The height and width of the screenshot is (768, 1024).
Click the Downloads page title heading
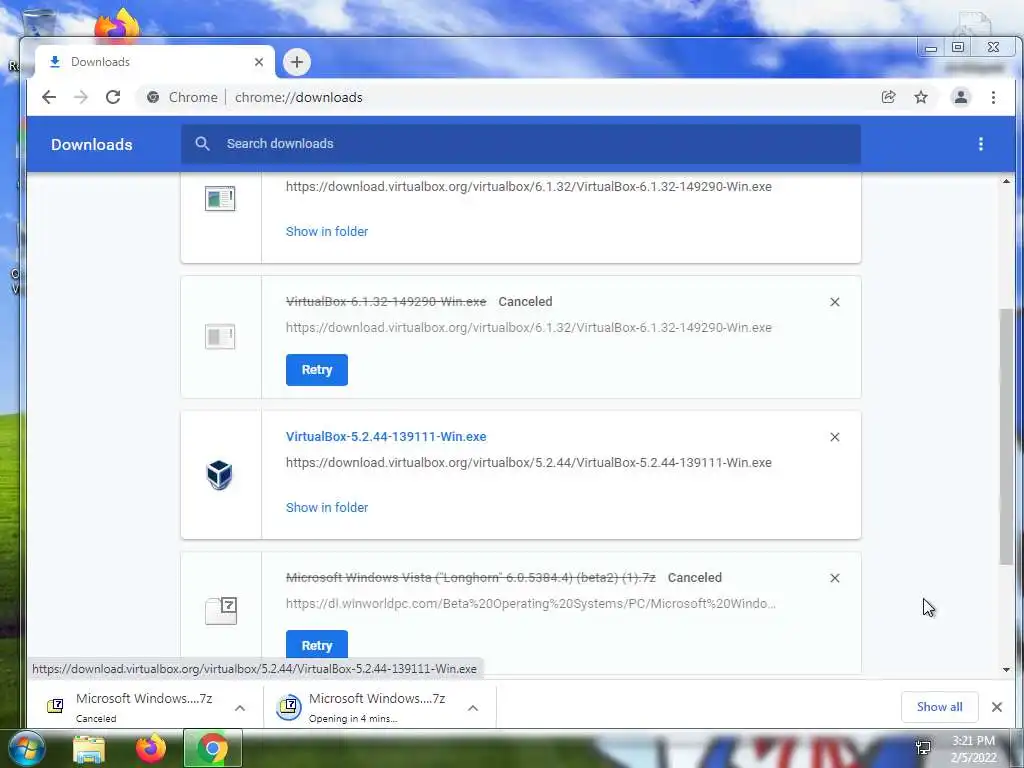point(91,144)
